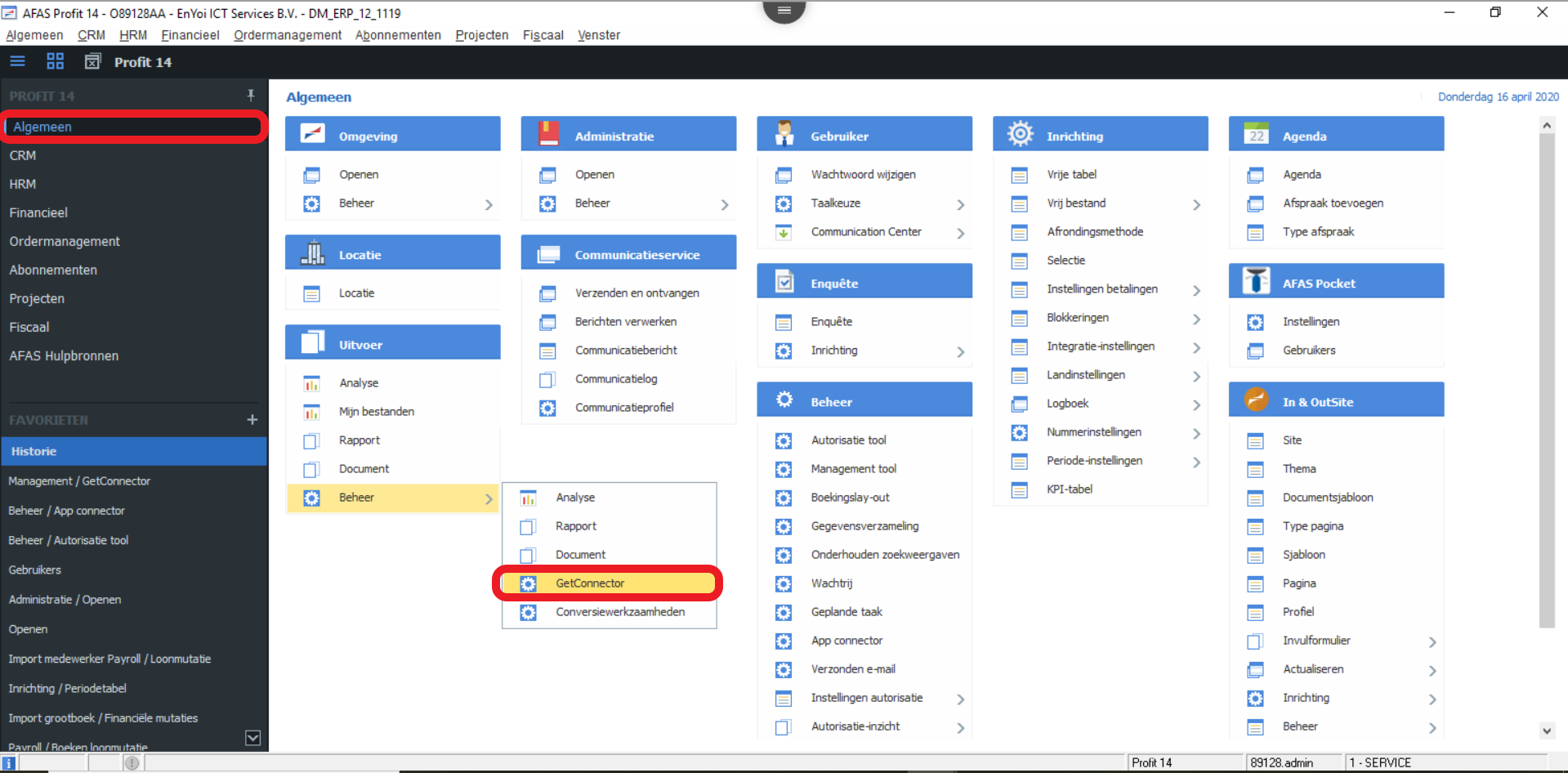Click the gear icon beside Communicatieprofiel
Viewport: 1568px width, 773px height.
coord(547,408)
